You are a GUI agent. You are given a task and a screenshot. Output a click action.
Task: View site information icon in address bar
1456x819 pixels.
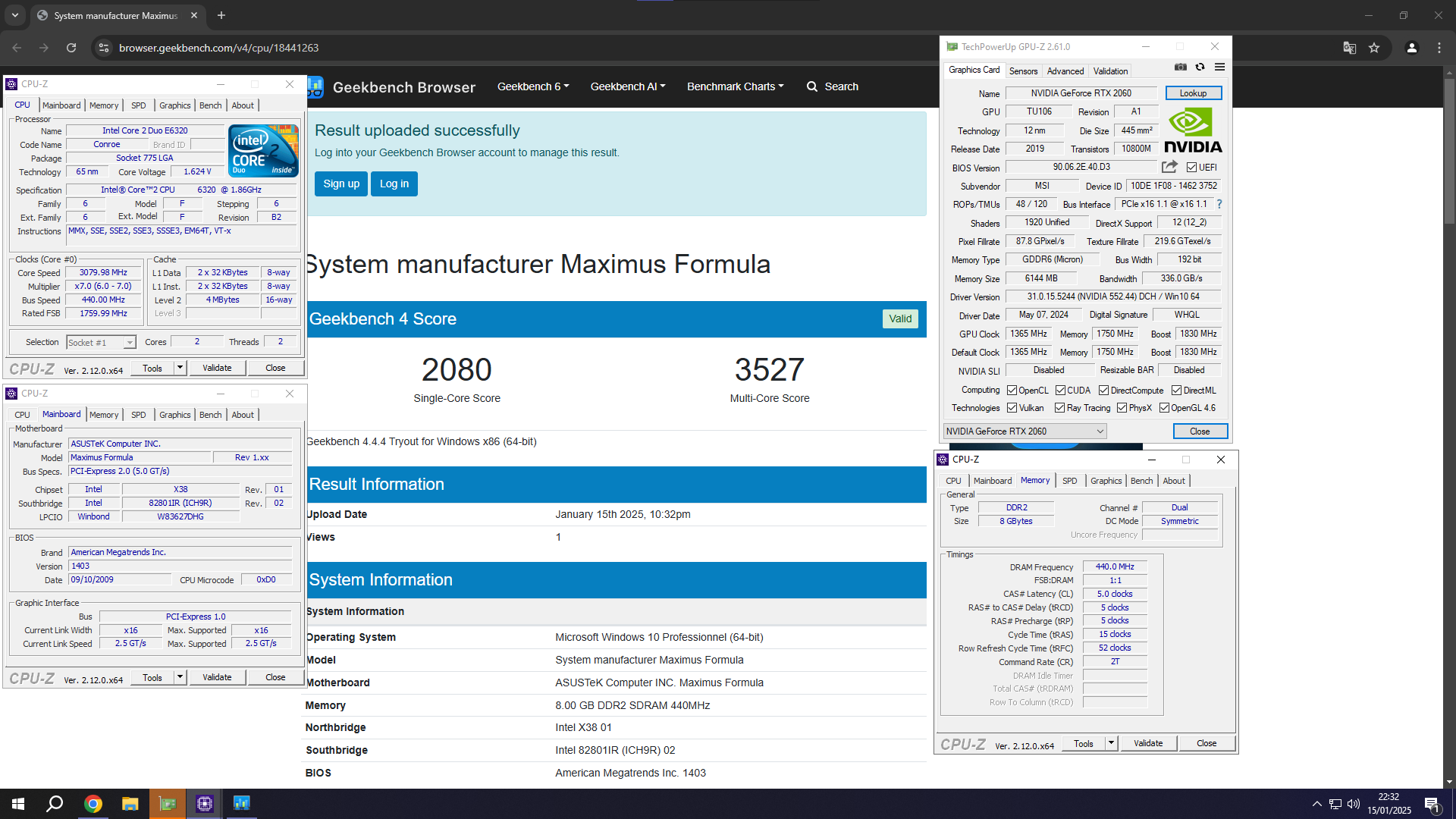click(103, 48)
